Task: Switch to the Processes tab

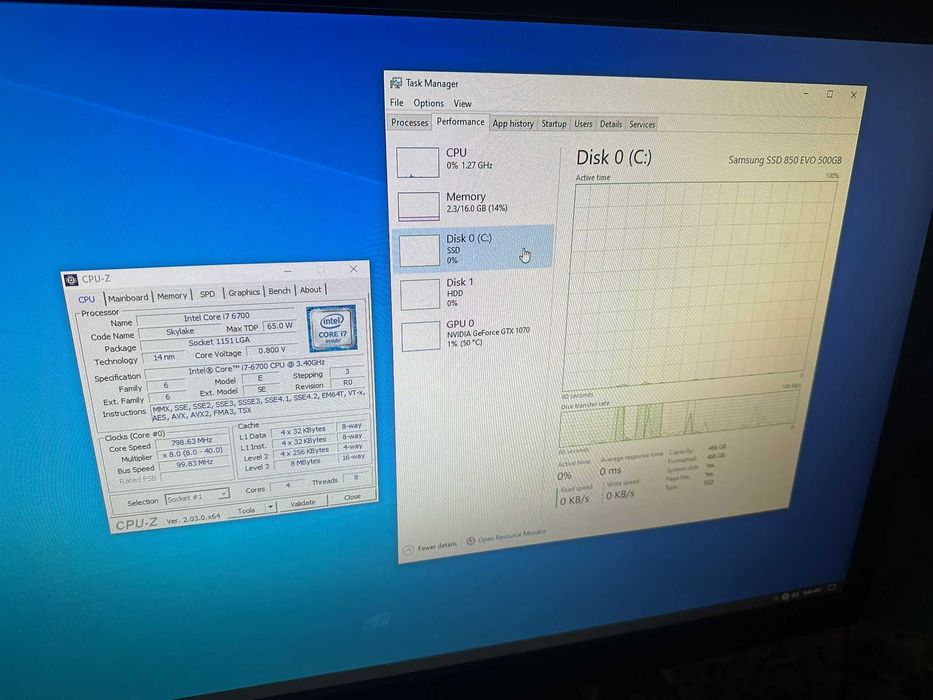Action: (x=409, y=122)
